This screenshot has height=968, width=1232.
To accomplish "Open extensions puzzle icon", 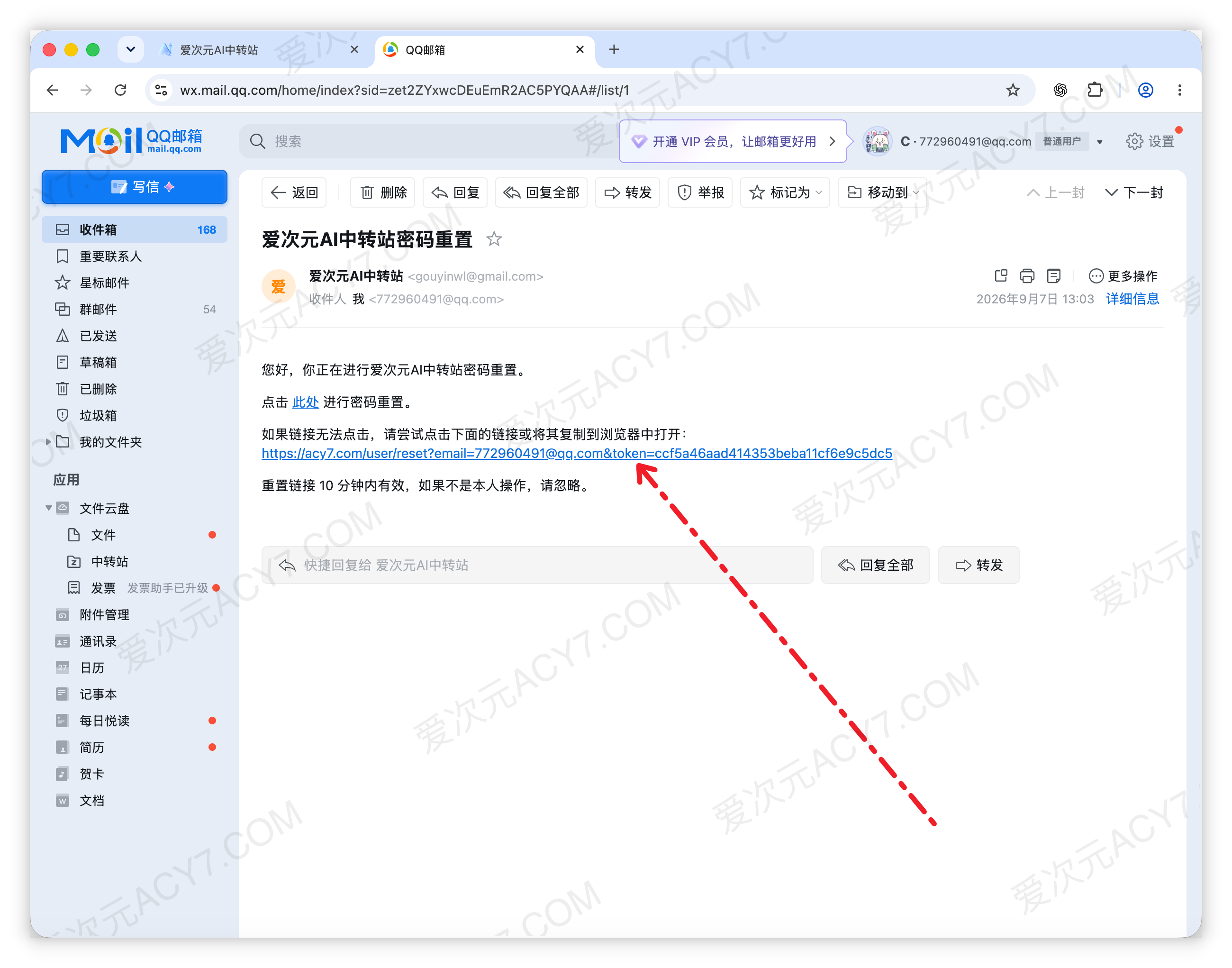I will [1095, 90].
